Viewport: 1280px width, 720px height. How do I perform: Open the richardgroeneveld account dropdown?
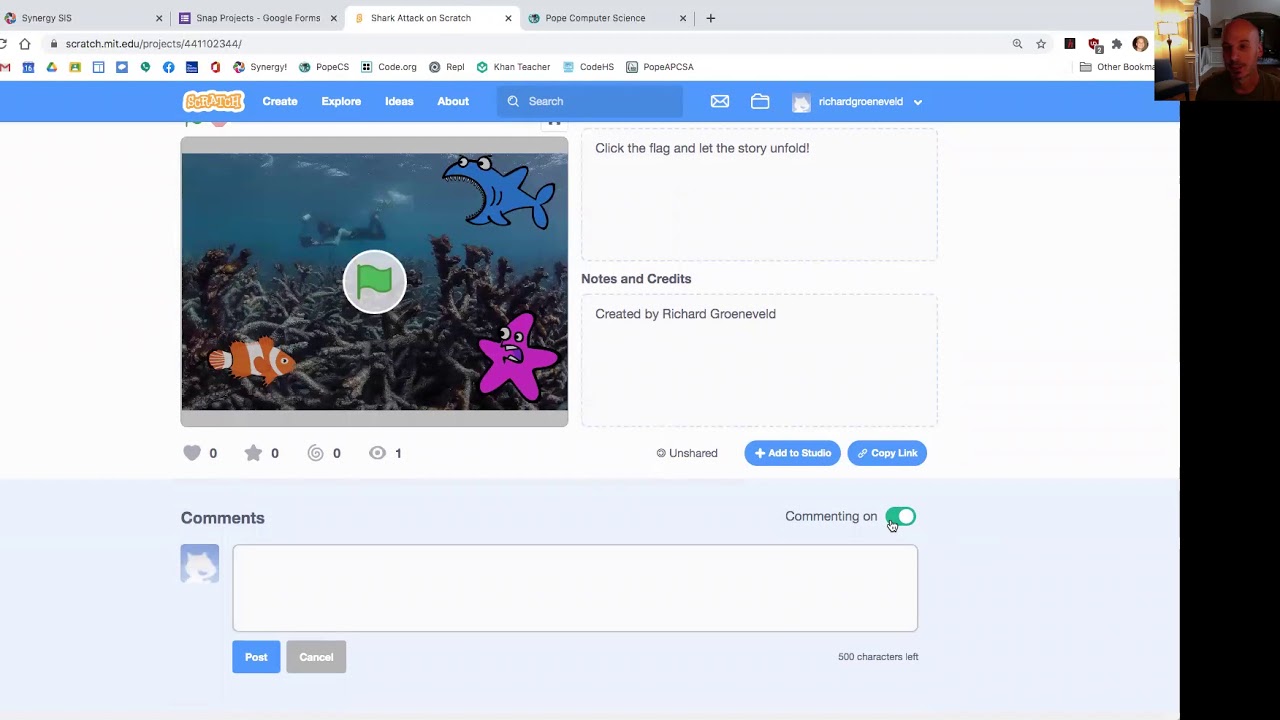click(x=857, y=101)
